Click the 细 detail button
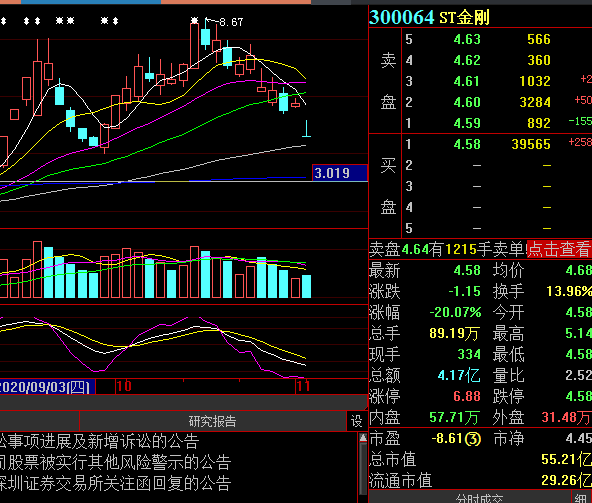Viewport: 592px width, 503px height. coord(582,498)
